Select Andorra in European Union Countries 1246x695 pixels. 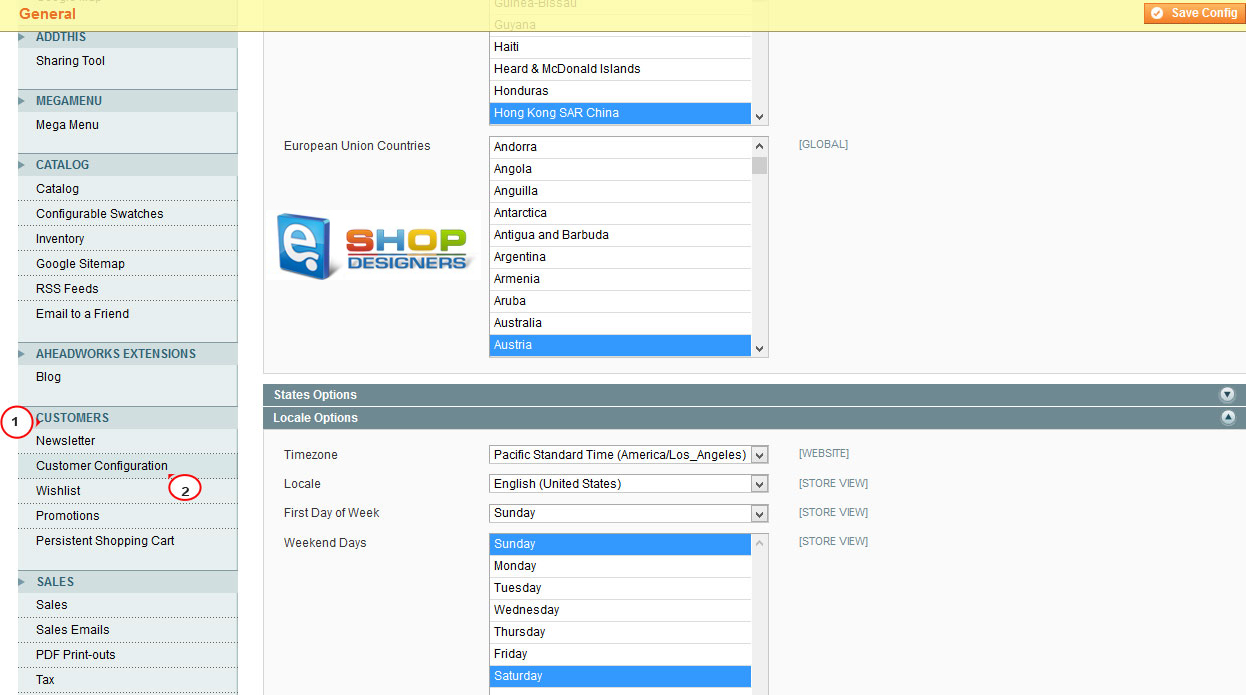point(620,147)
